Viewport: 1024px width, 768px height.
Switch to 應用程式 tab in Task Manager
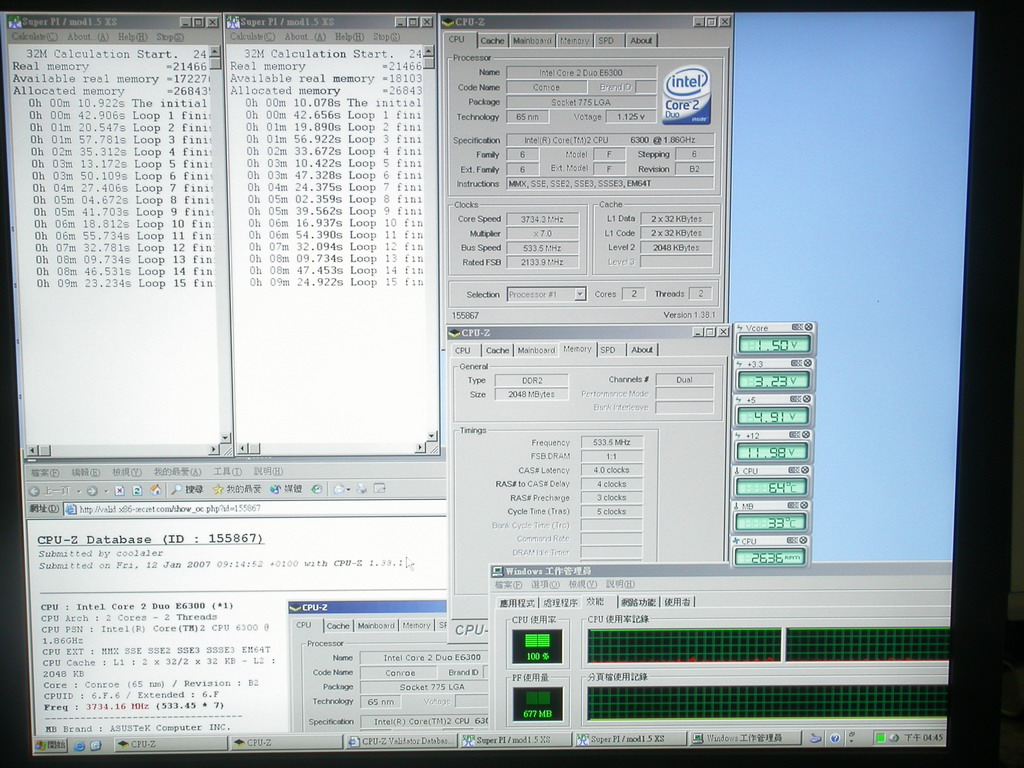(517, 603)
